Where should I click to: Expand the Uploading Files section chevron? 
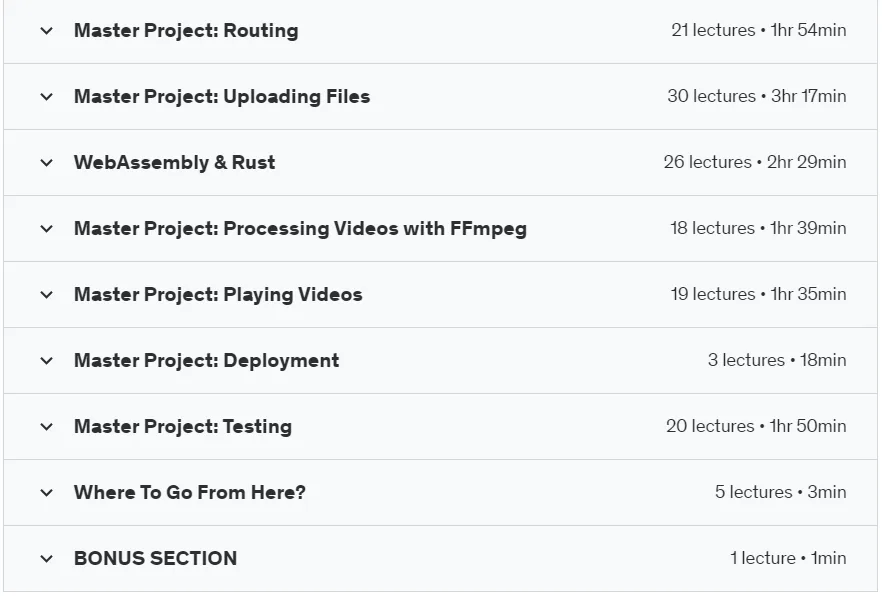pos(47,97)
